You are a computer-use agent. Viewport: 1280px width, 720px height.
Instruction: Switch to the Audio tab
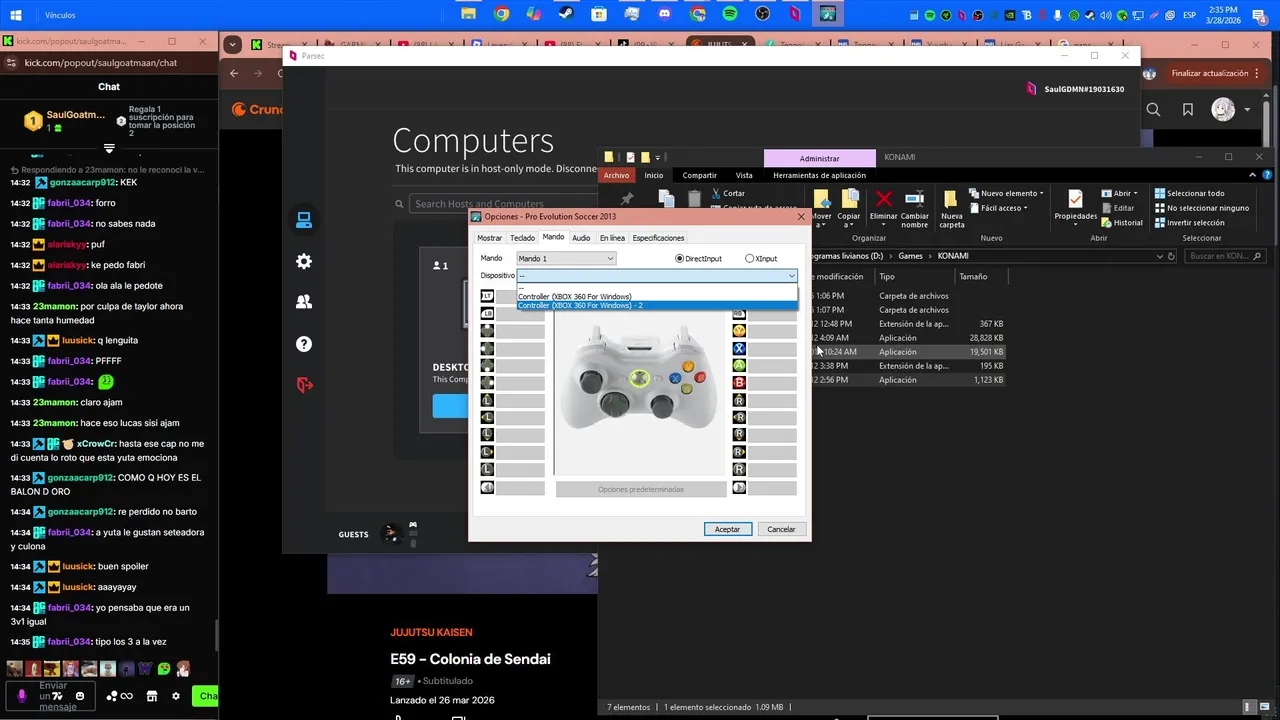[x=581, y=238]
